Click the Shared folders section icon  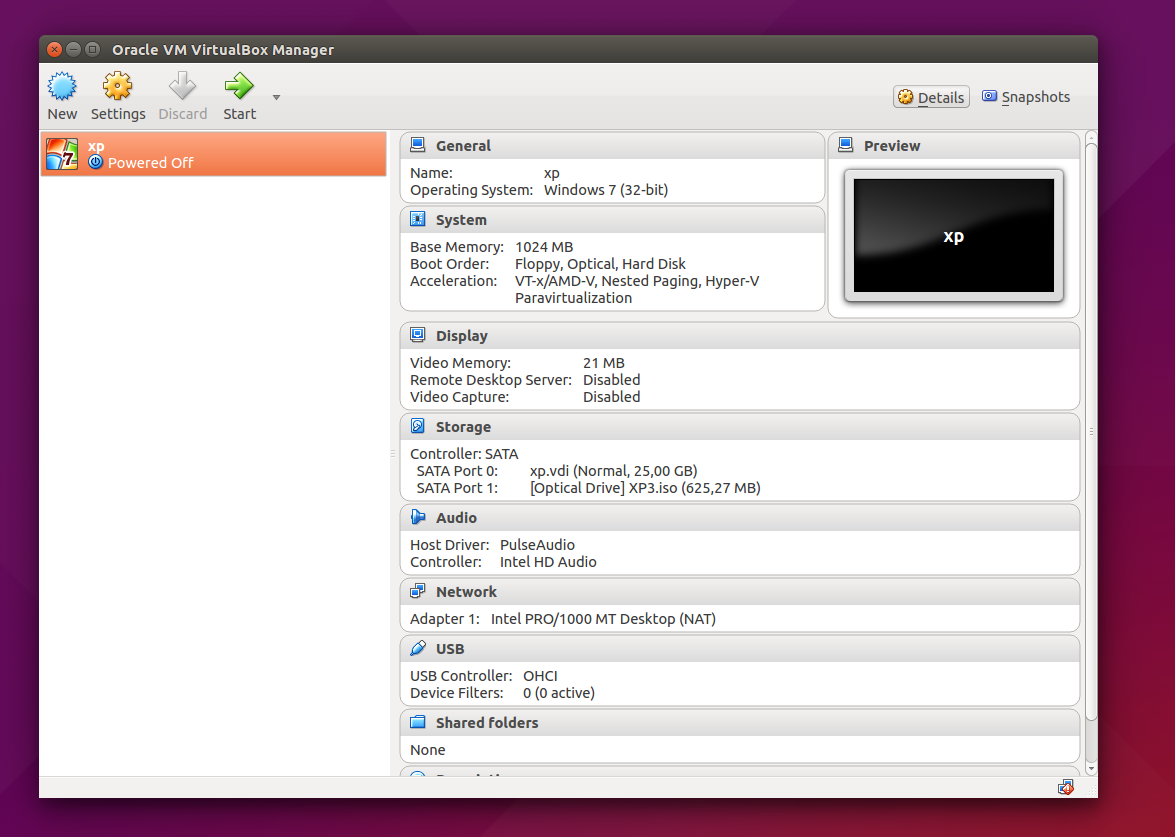tap(418, 722)
